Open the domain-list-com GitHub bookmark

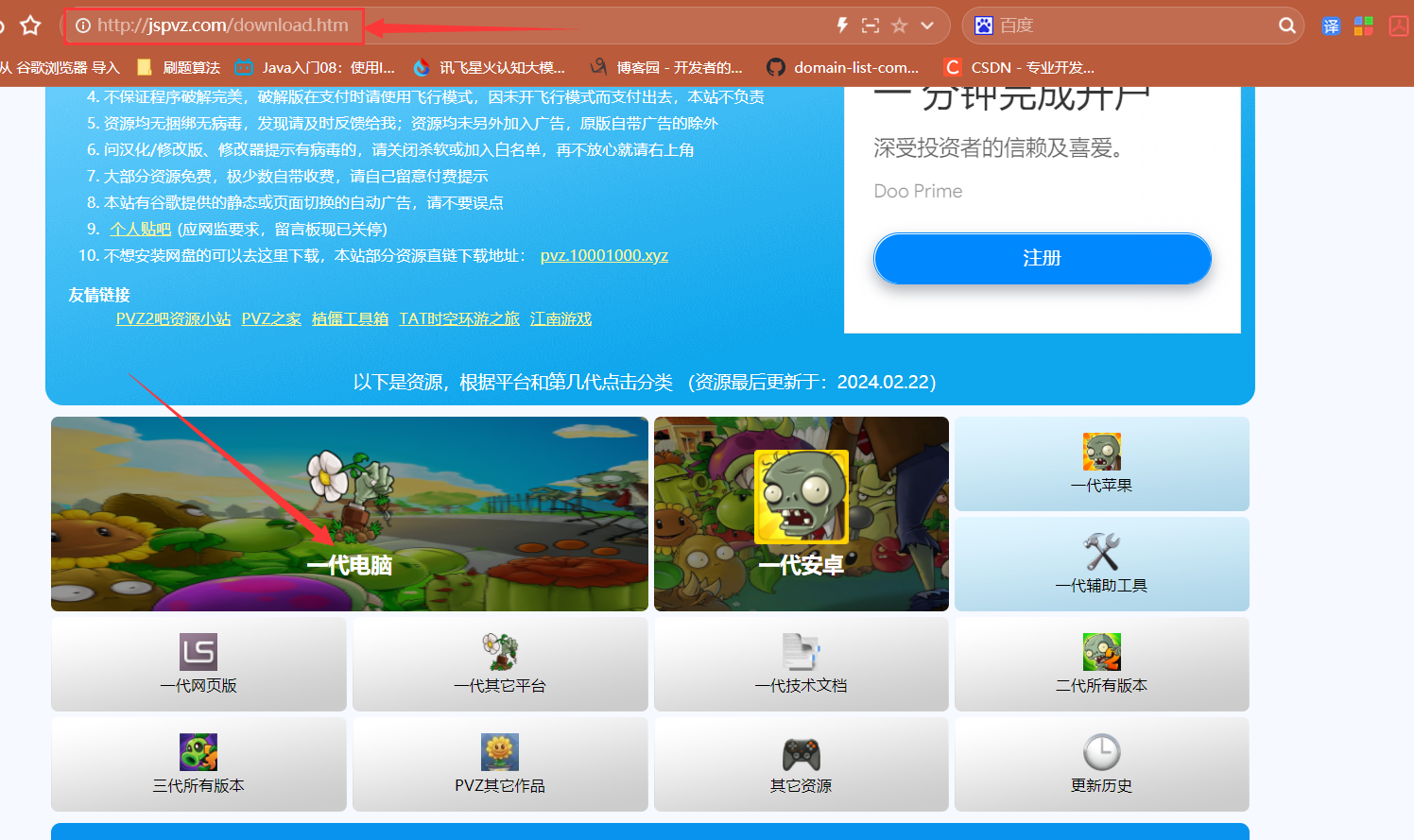tap(842, 67)
